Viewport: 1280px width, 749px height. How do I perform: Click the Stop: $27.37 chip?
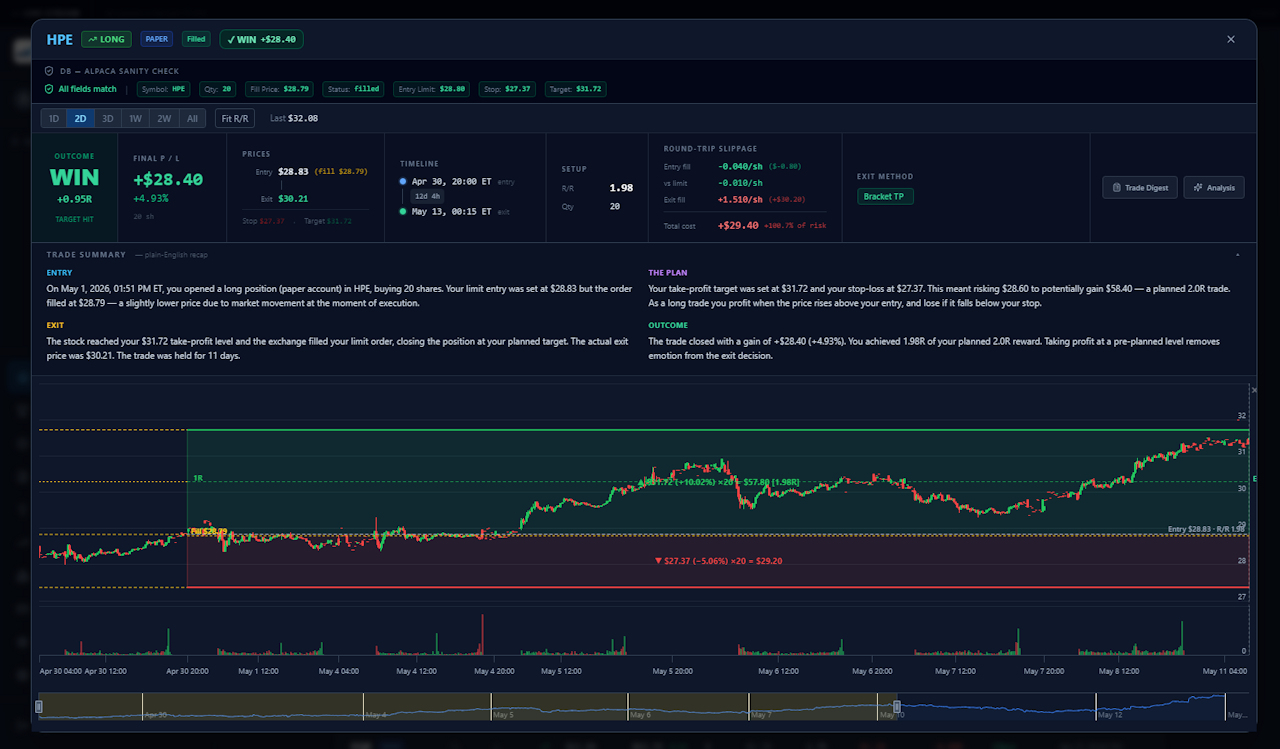point(508,89)
